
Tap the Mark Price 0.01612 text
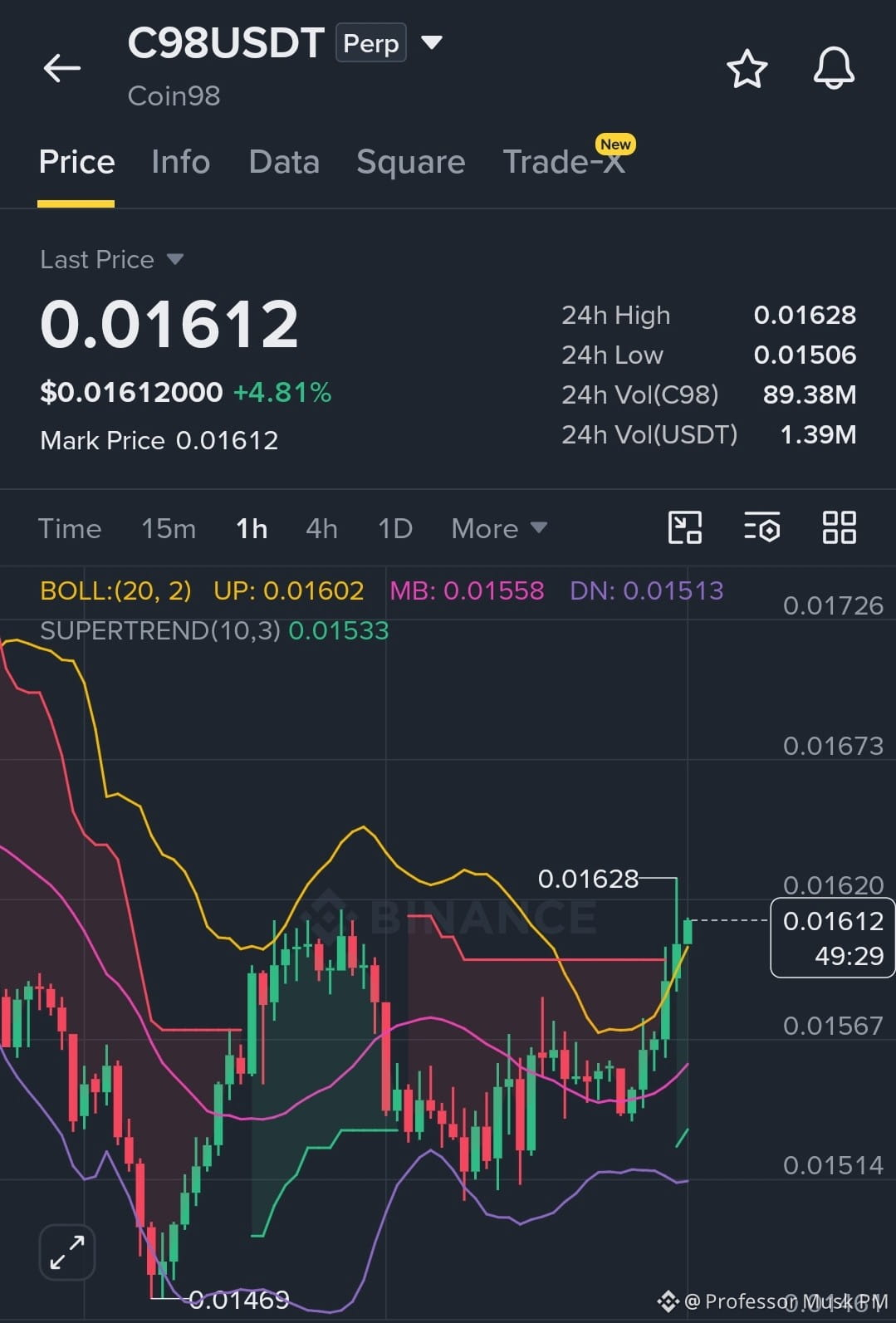tap(159, 440)
